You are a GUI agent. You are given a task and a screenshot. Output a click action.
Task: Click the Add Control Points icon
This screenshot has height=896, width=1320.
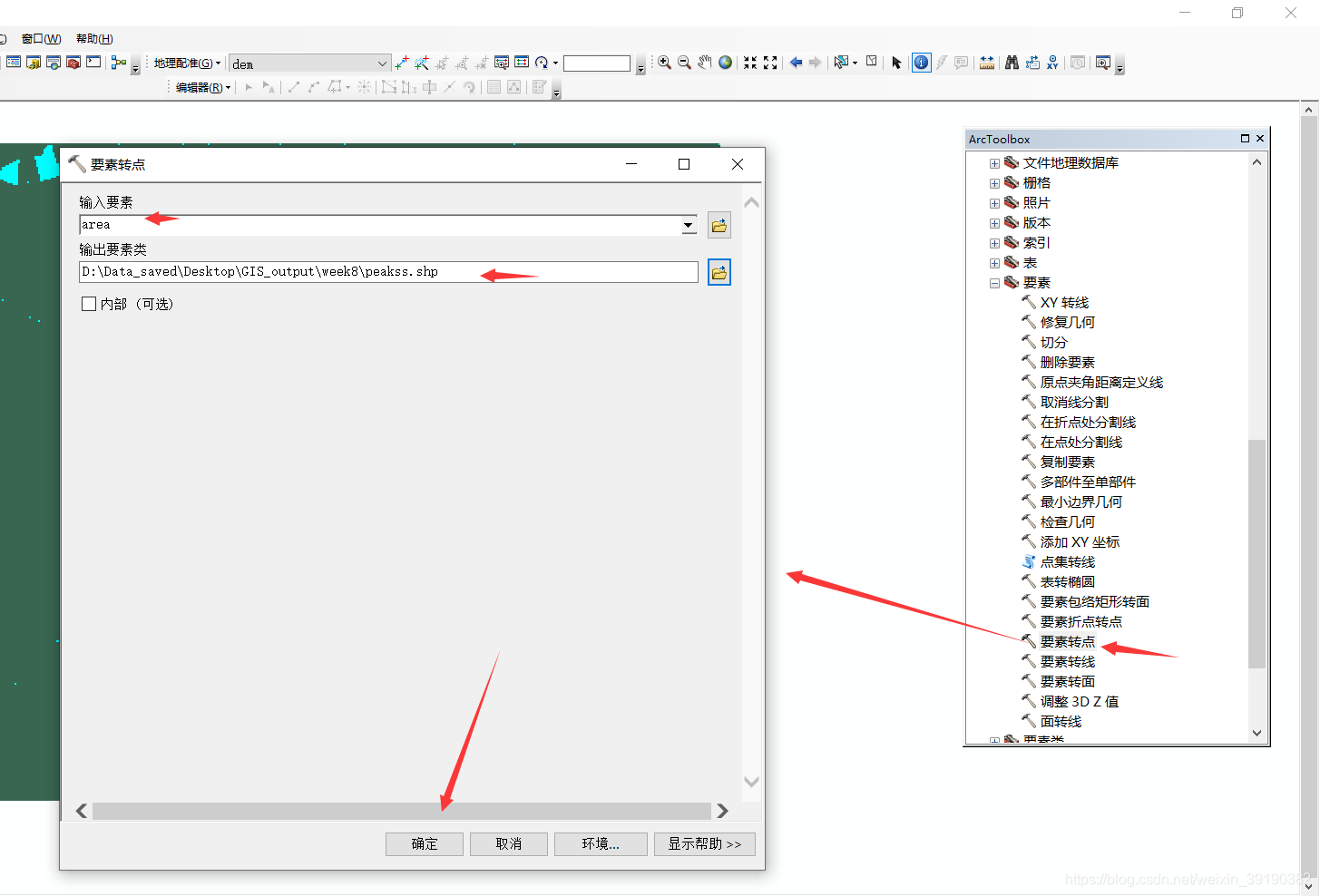[402, 63]
